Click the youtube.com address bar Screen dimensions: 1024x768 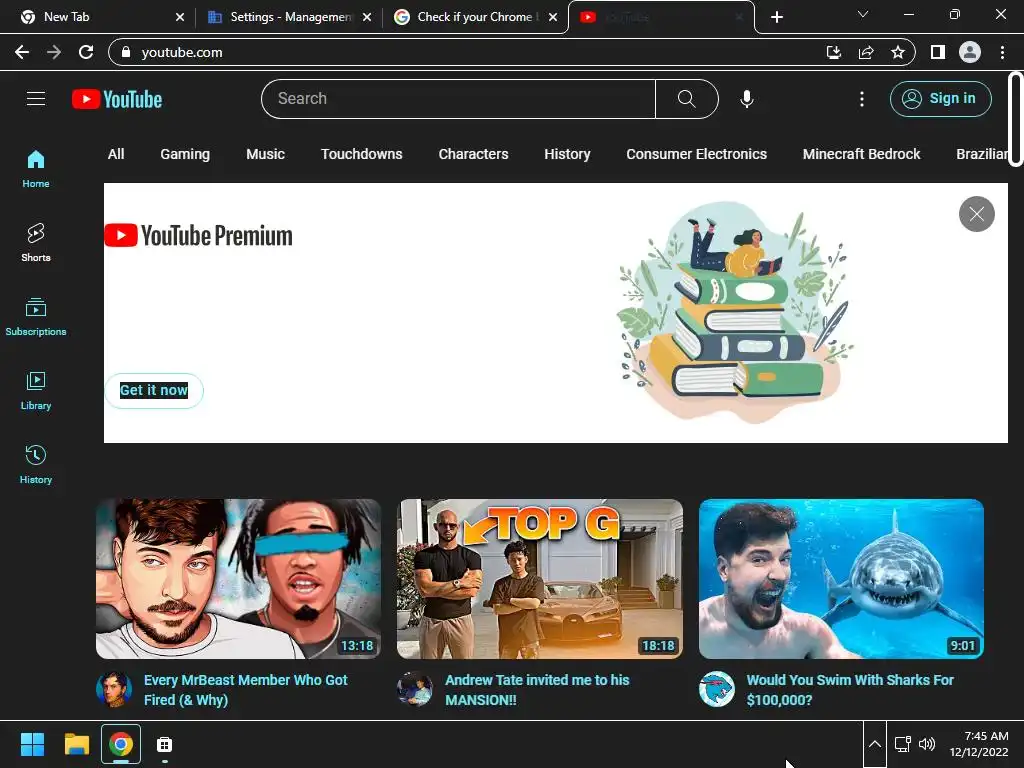[x=457, y=52]
